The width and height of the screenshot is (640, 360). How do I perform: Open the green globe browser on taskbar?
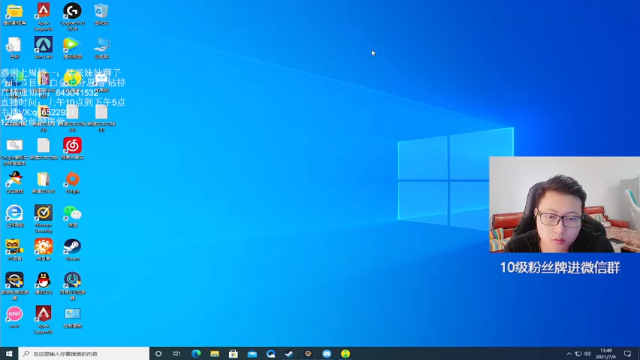[x=345, y=353]
